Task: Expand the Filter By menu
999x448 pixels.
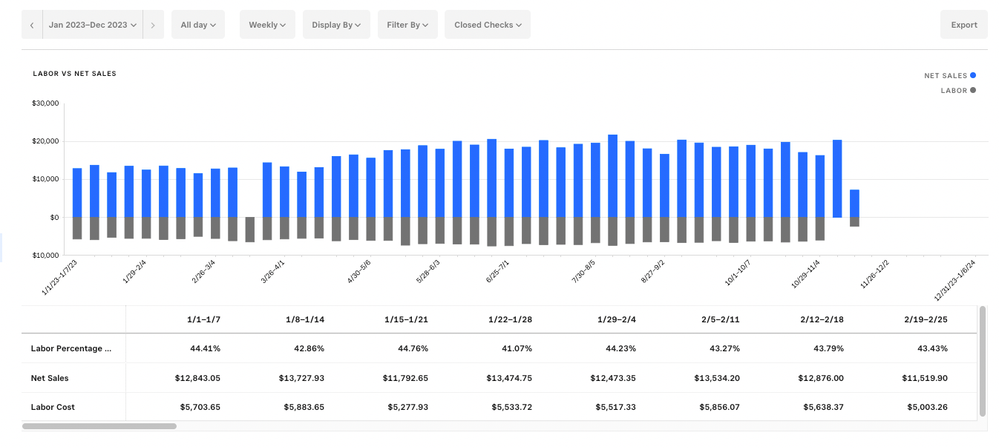Action: coord(407,25)
